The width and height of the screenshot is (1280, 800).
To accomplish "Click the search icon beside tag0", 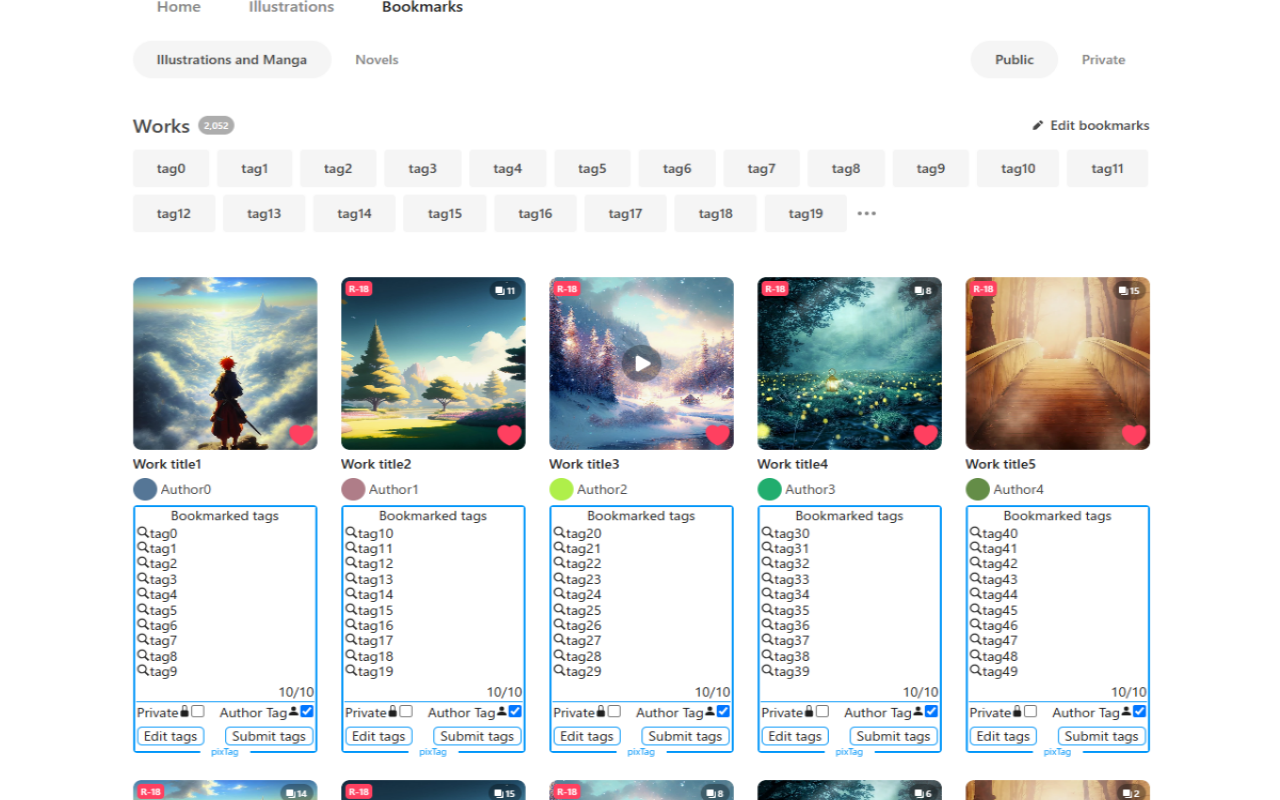I will click(x=143, y=533).
